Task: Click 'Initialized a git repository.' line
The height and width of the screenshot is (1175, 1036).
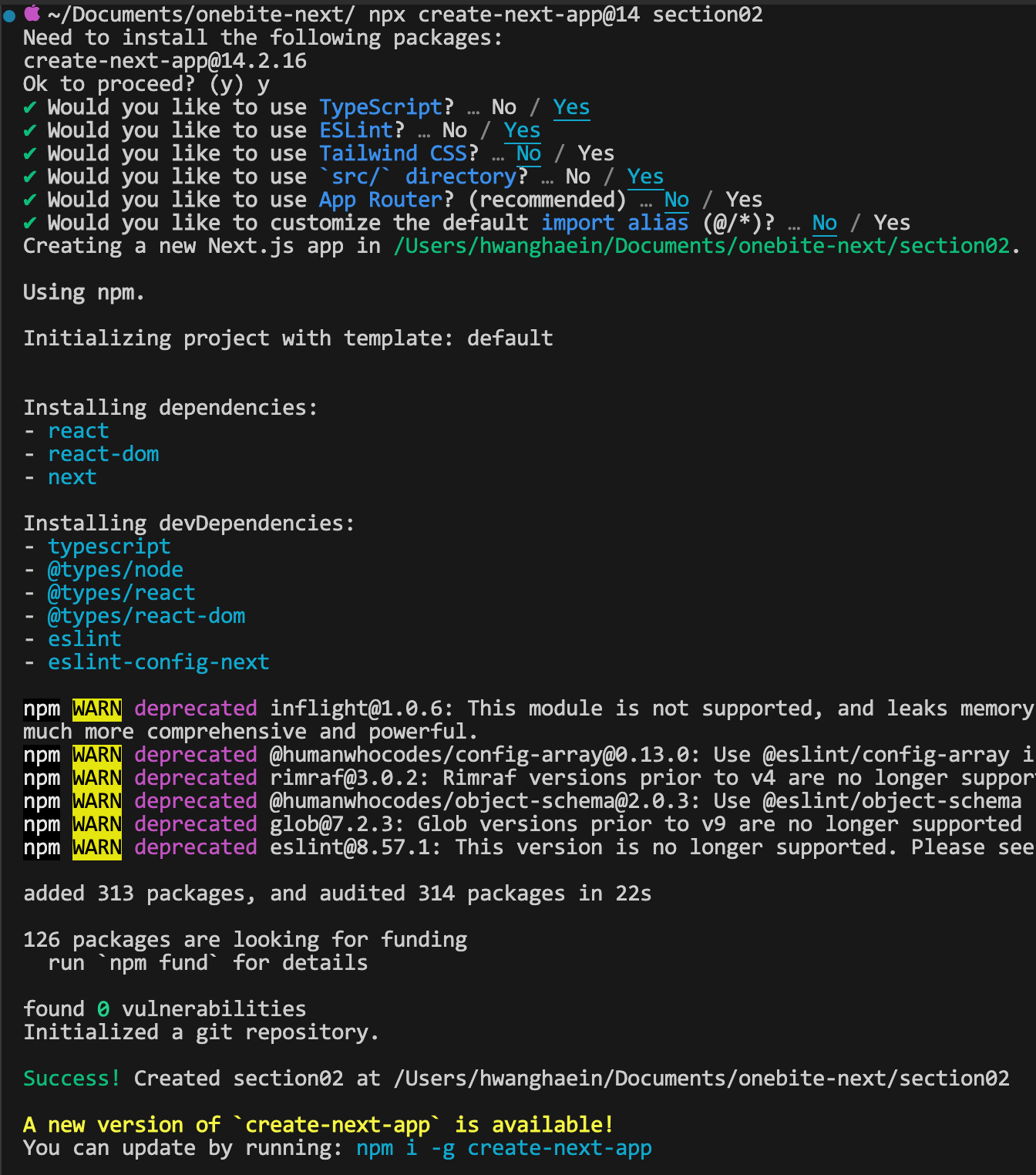Action: click(x=201, y=1032)
